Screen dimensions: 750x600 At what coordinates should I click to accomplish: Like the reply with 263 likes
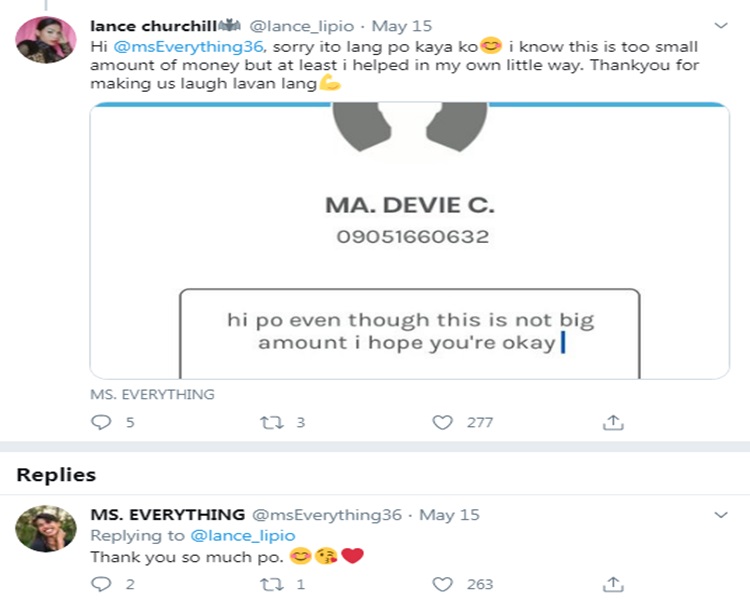coord(442,584)
